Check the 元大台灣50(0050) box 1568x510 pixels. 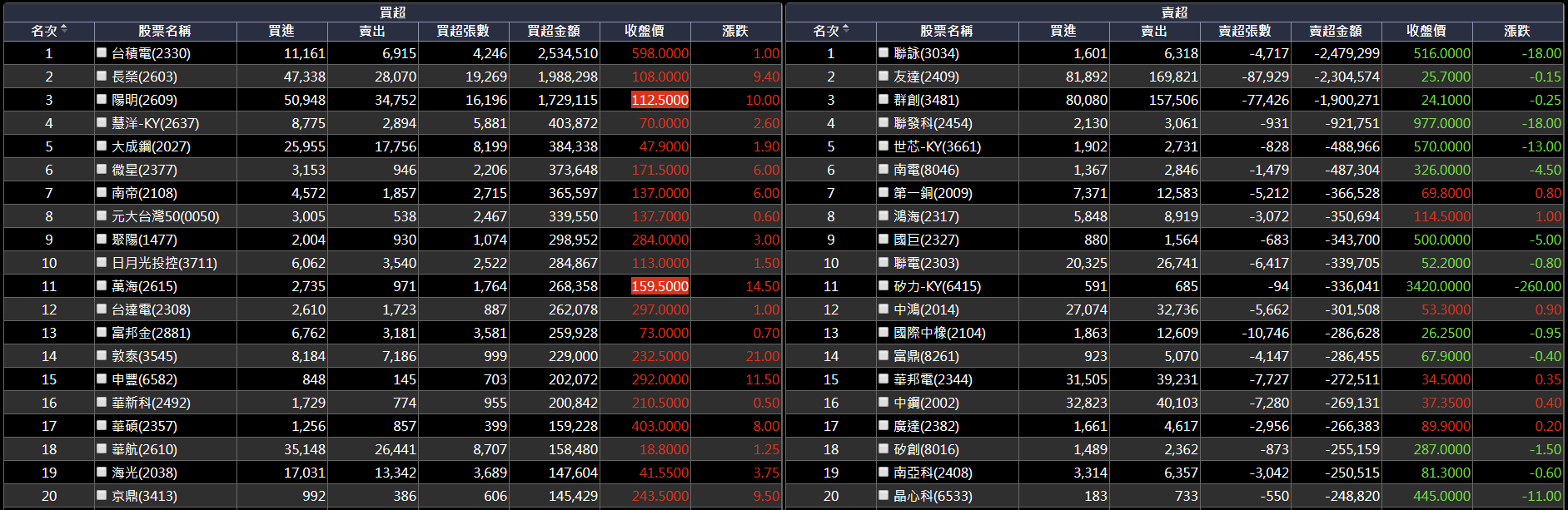[102, 215]
